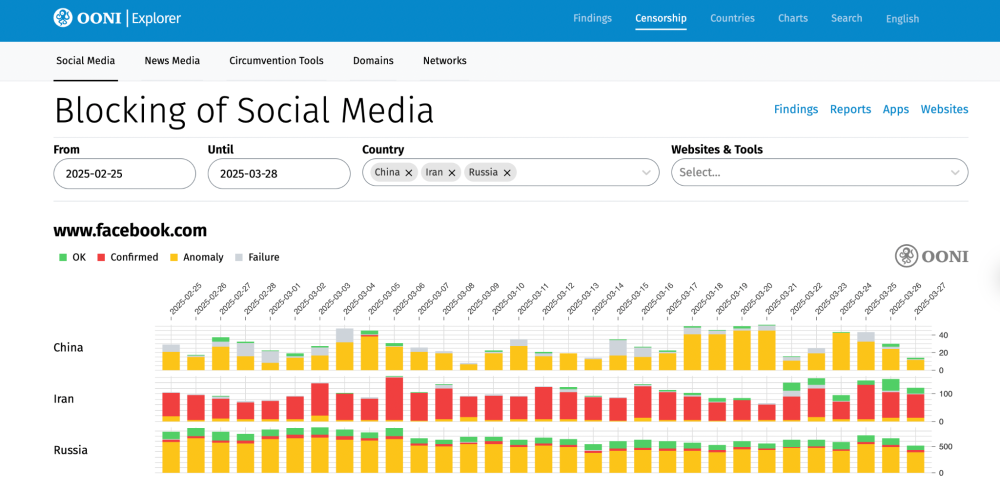Open the Reports link
Image resolution: width=1000 pixels, height=485 pixels.
[850, 110]
